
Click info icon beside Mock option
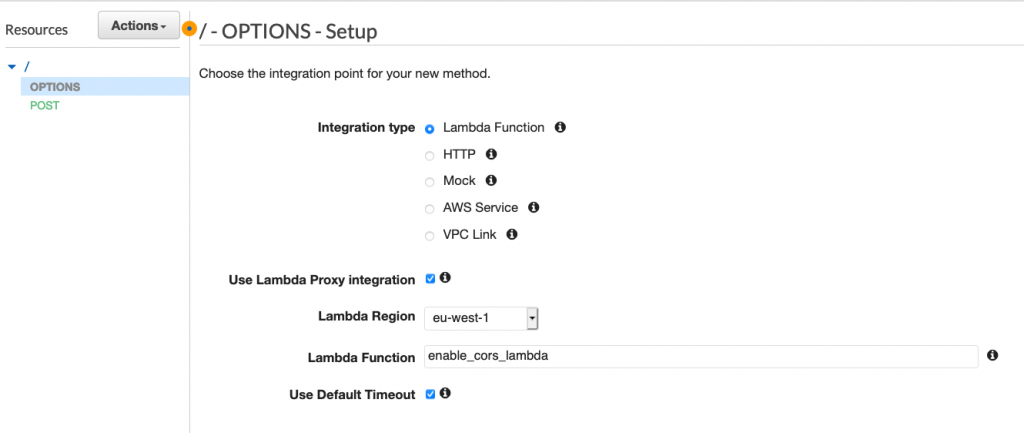coord(491,181)
